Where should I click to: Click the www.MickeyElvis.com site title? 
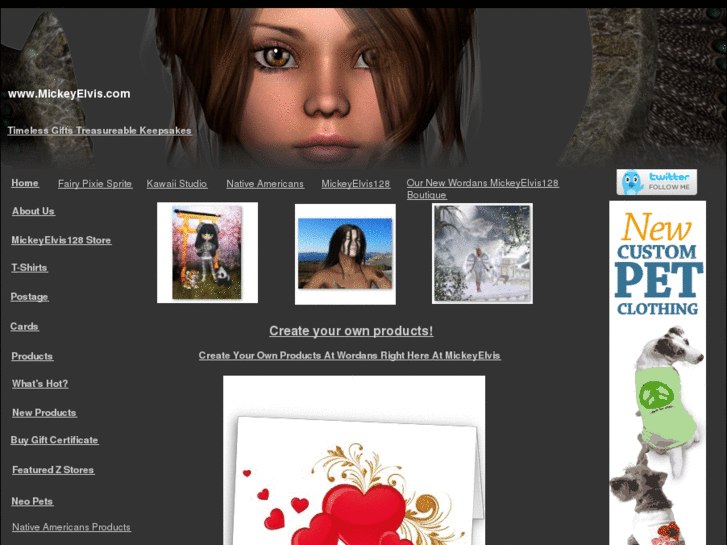(69, 94)
